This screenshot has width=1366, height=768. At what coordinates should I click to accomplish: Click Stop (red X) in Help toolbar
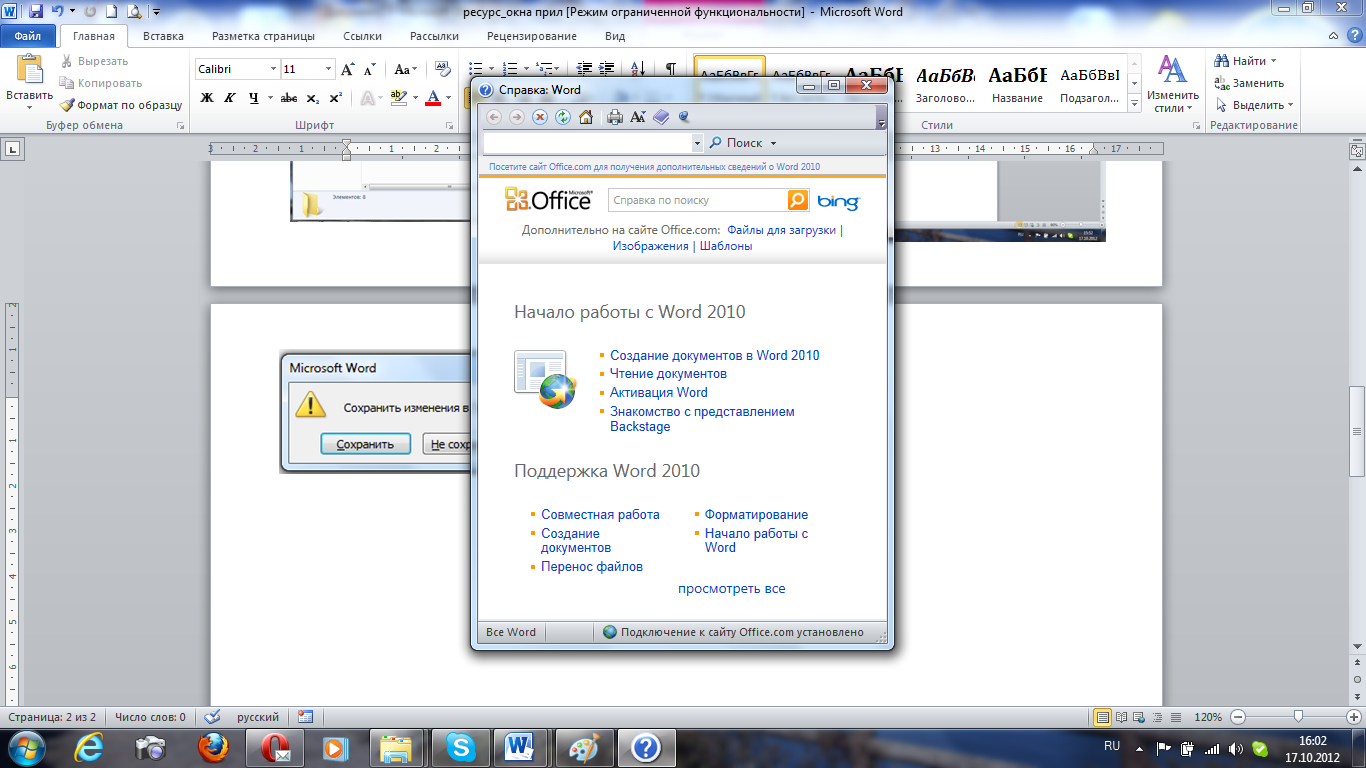pos(540,117)
